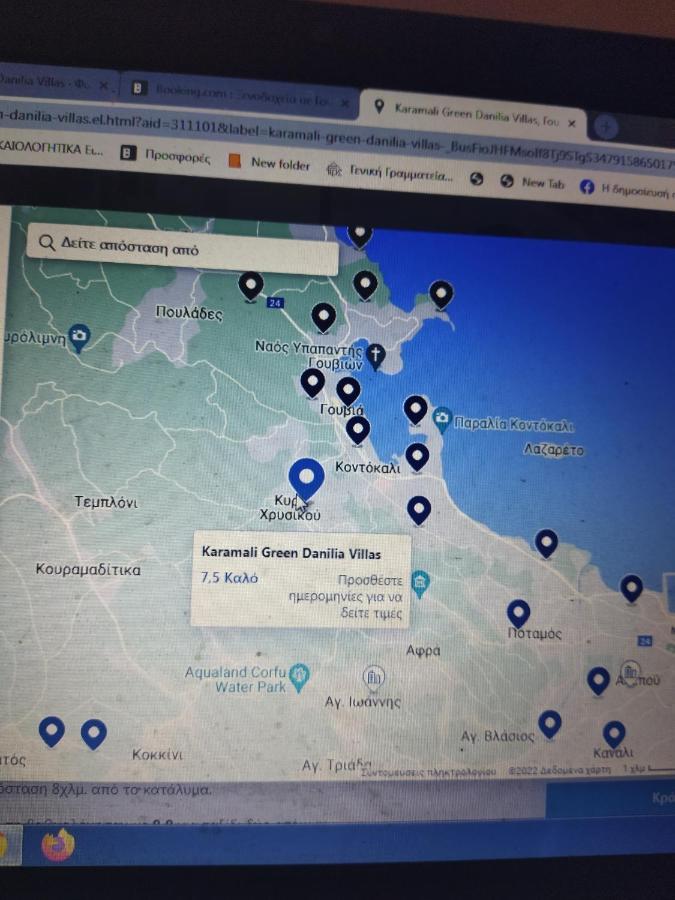
Task: Click 'Προσθέστε ημερομηνίες' text in the popup
Action: pos(346,596)
